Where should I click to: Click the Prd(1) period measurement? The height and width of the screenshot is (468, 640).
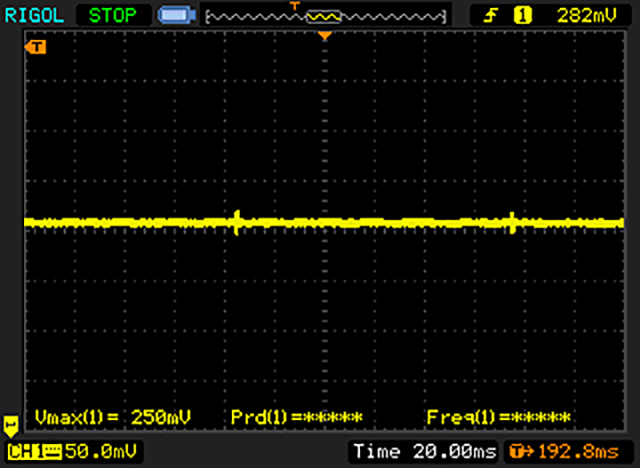point(297,417)
